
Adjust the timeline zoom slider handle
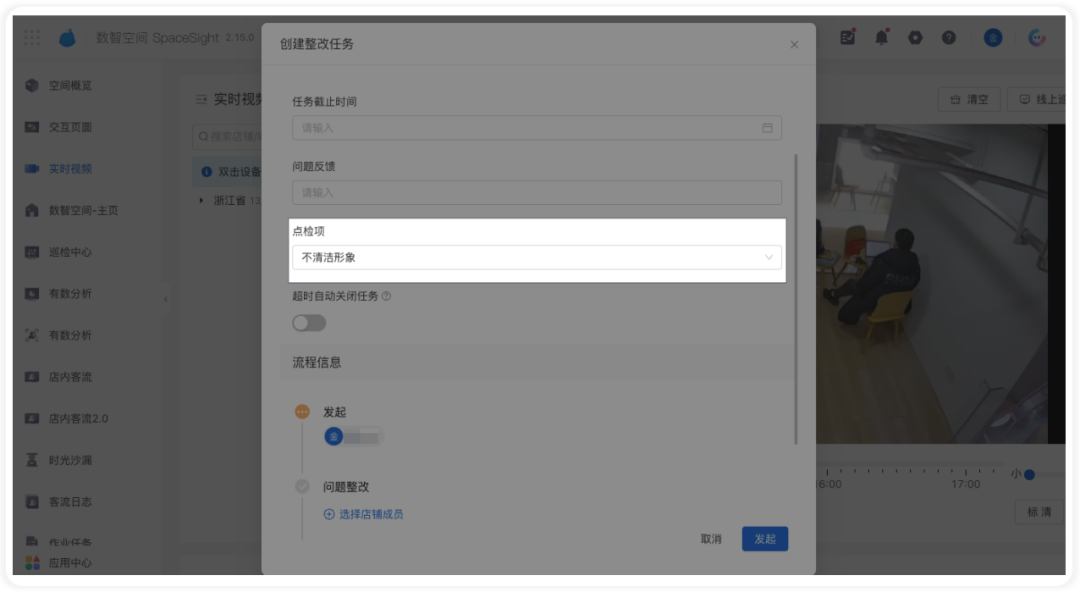pos(1029,474)
